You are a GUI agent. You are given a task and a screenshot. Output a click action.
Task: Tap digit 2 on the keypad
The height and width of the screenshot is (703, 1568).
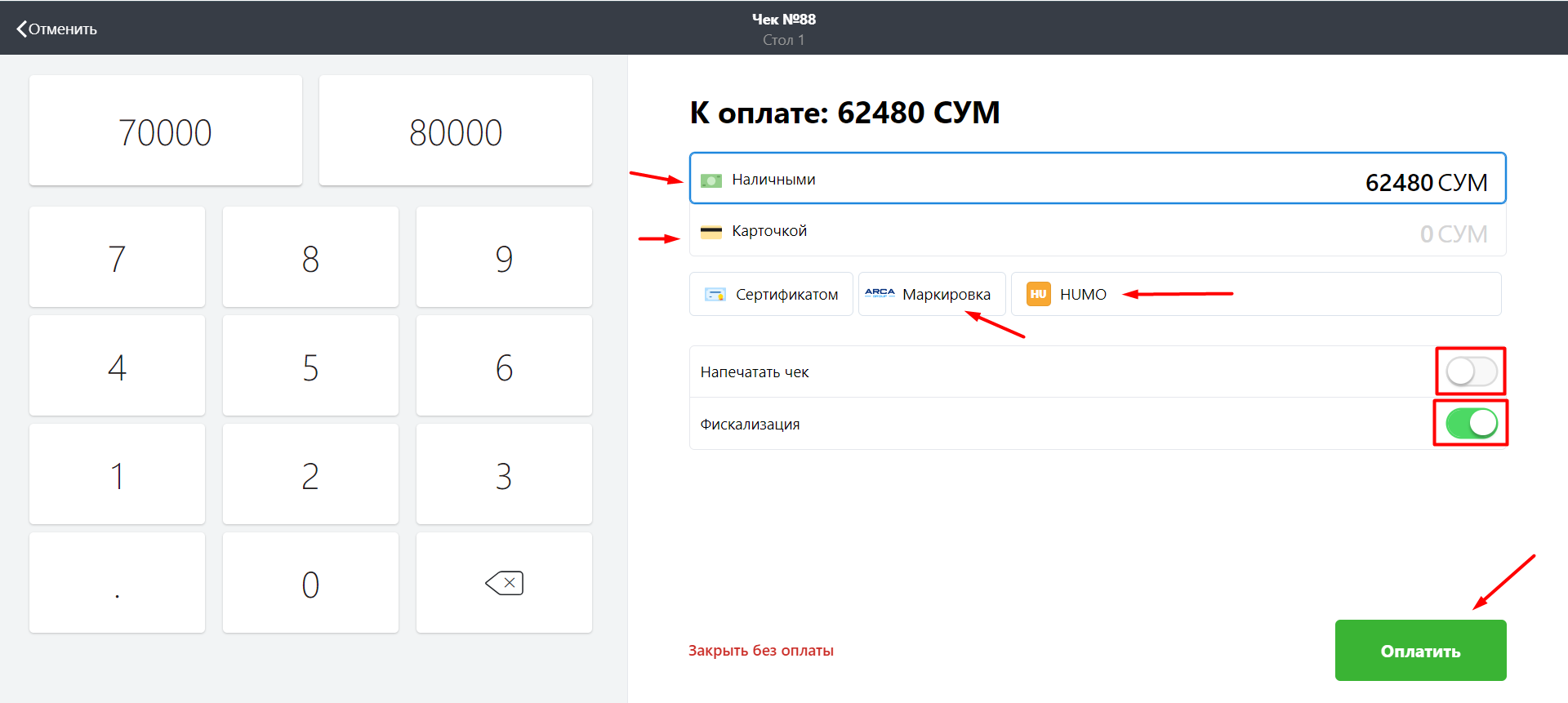point(310,474)
